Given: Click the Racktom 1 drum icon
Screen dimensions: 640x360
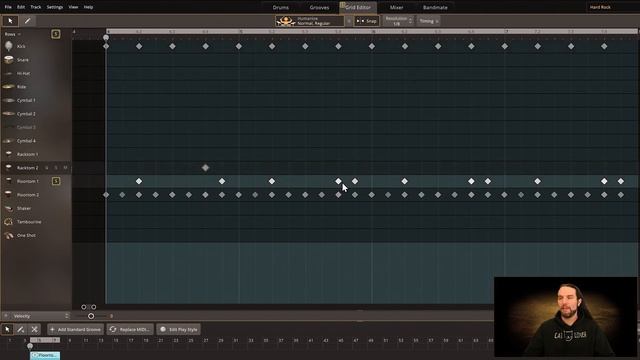Looking at the screenshot, I should pos(9,154).
